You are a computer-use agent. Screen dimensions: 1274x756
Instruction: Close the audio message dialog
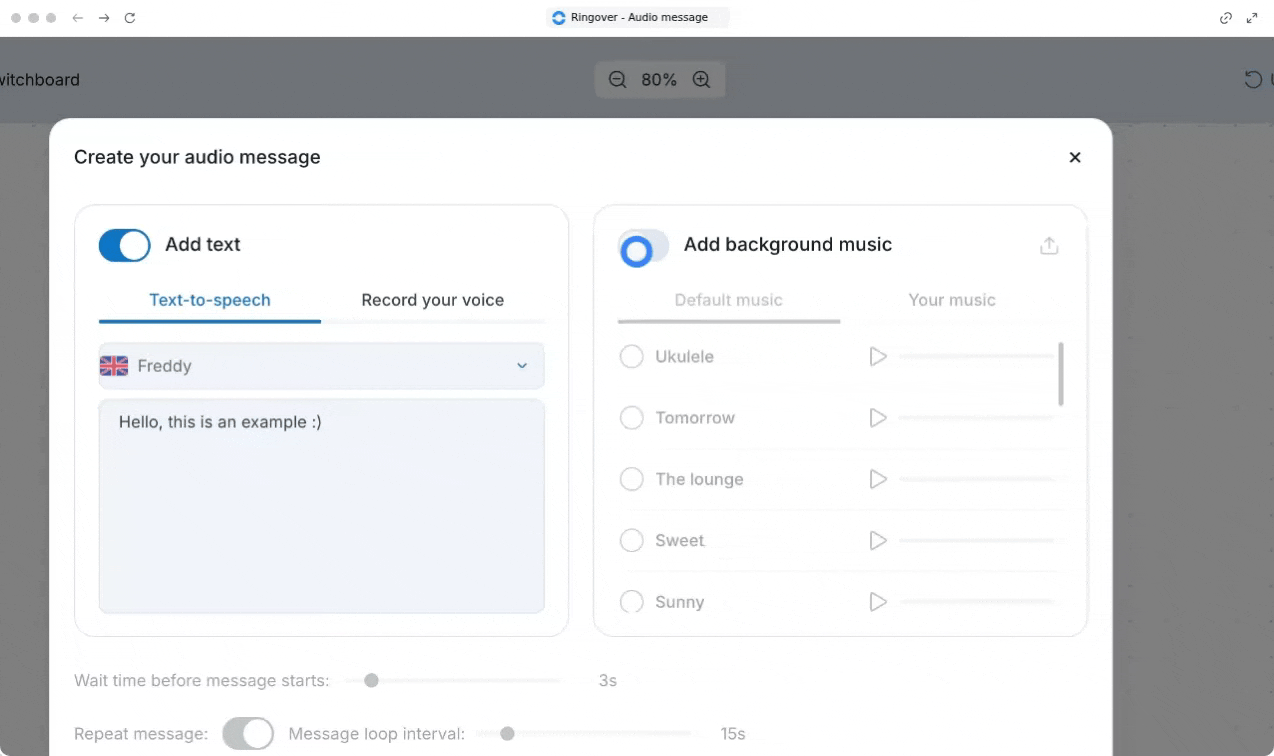(1075, 157)
